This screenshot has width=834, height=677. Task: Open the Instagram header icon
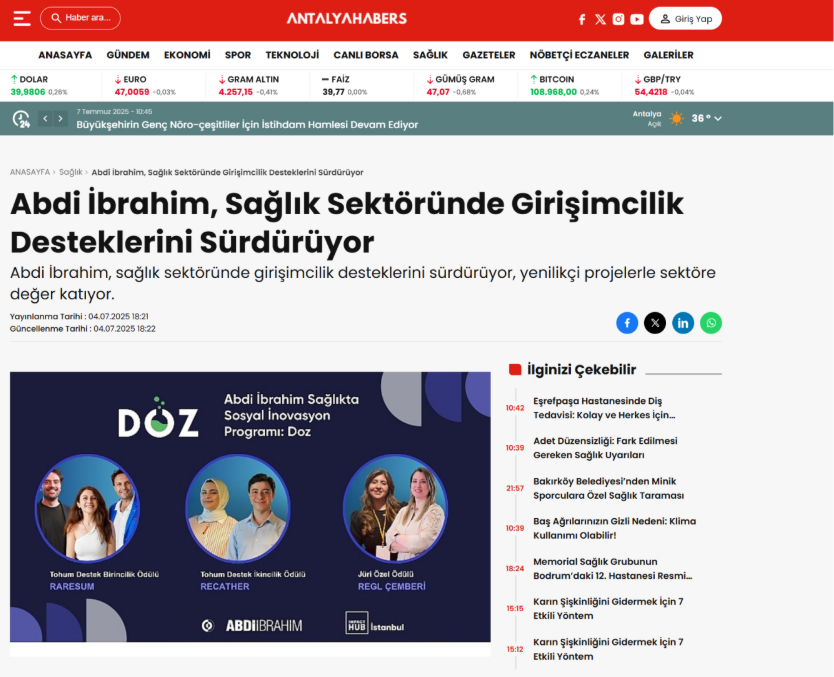point(618,19)
